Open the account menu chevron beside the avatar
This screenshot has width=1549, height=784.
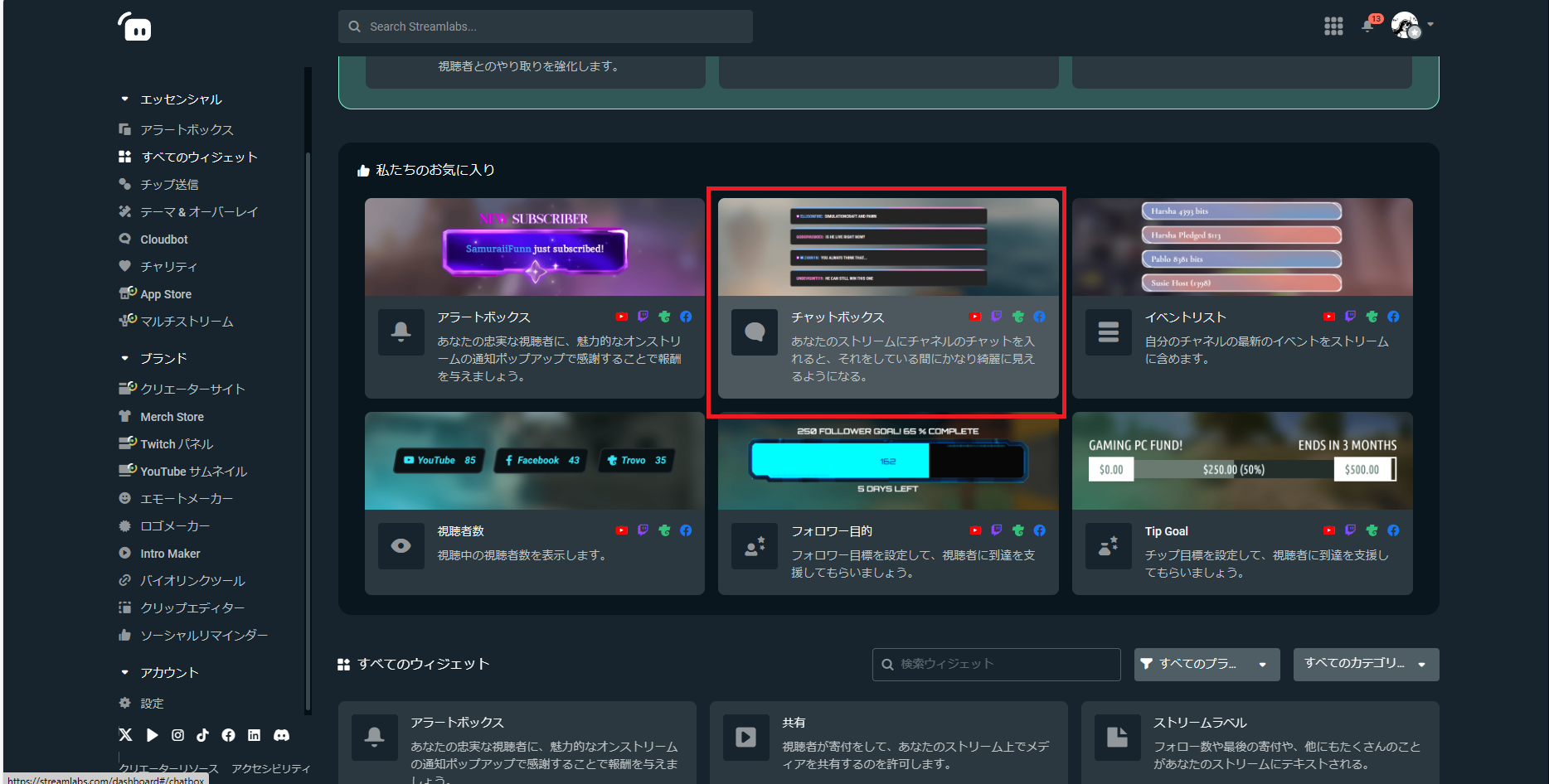coord(1431,26)
